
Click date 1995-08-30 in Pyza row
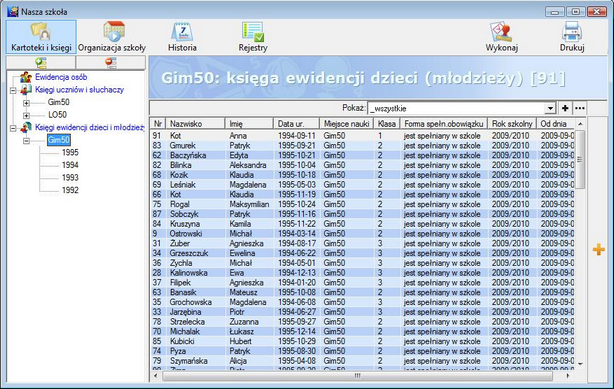(296, 351)
